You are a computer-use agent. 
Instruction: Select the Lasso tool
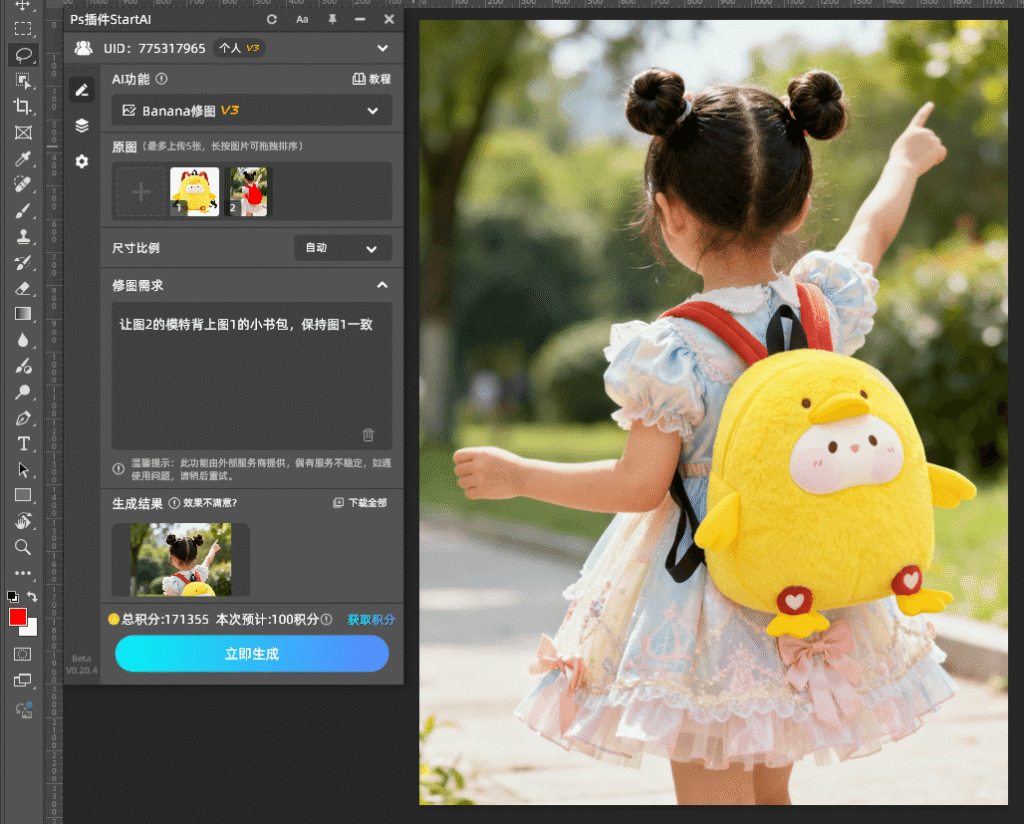[x=23, y=55]
